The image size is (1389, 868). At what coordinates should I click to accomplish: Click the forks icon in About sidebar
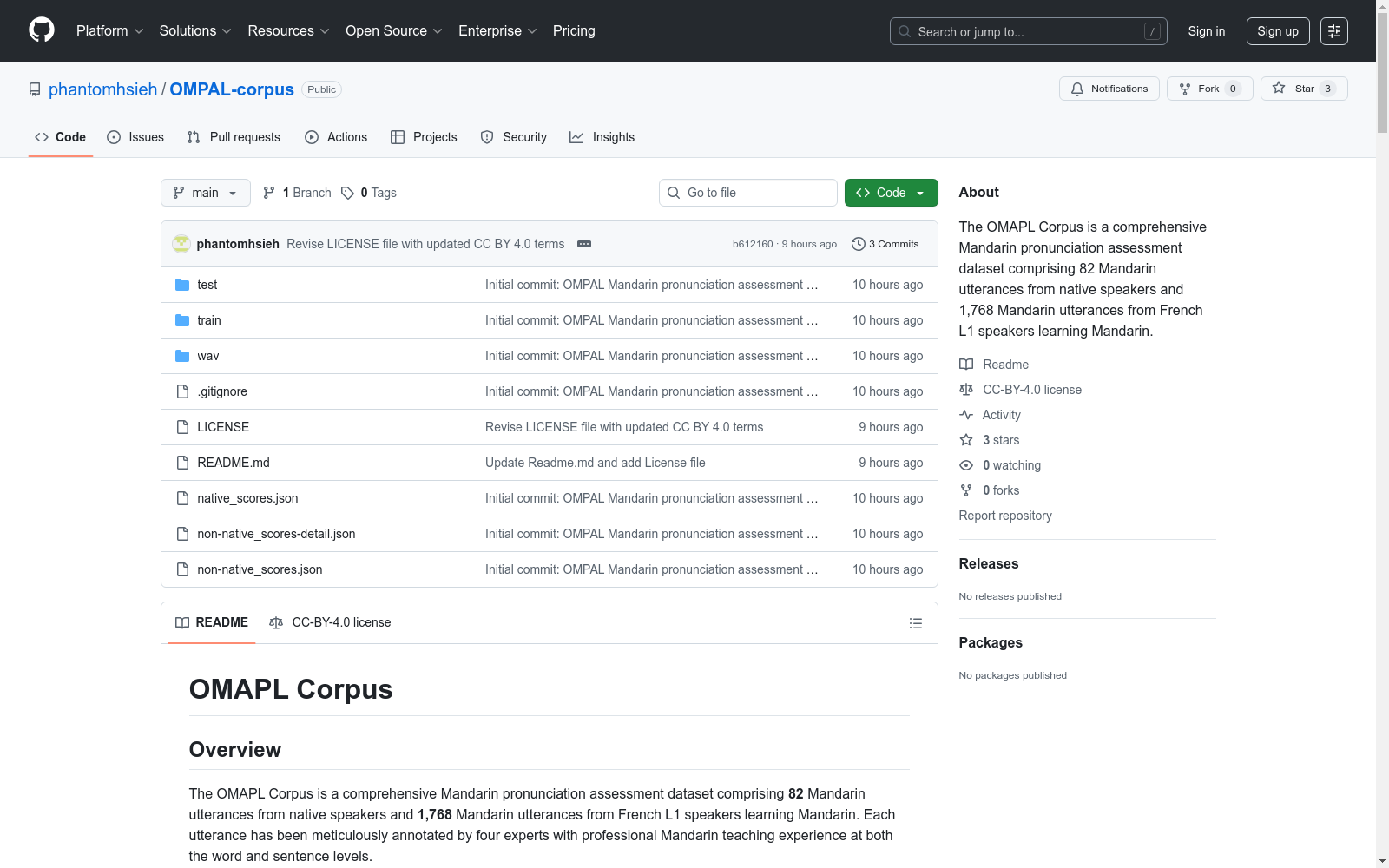[966, 490]
